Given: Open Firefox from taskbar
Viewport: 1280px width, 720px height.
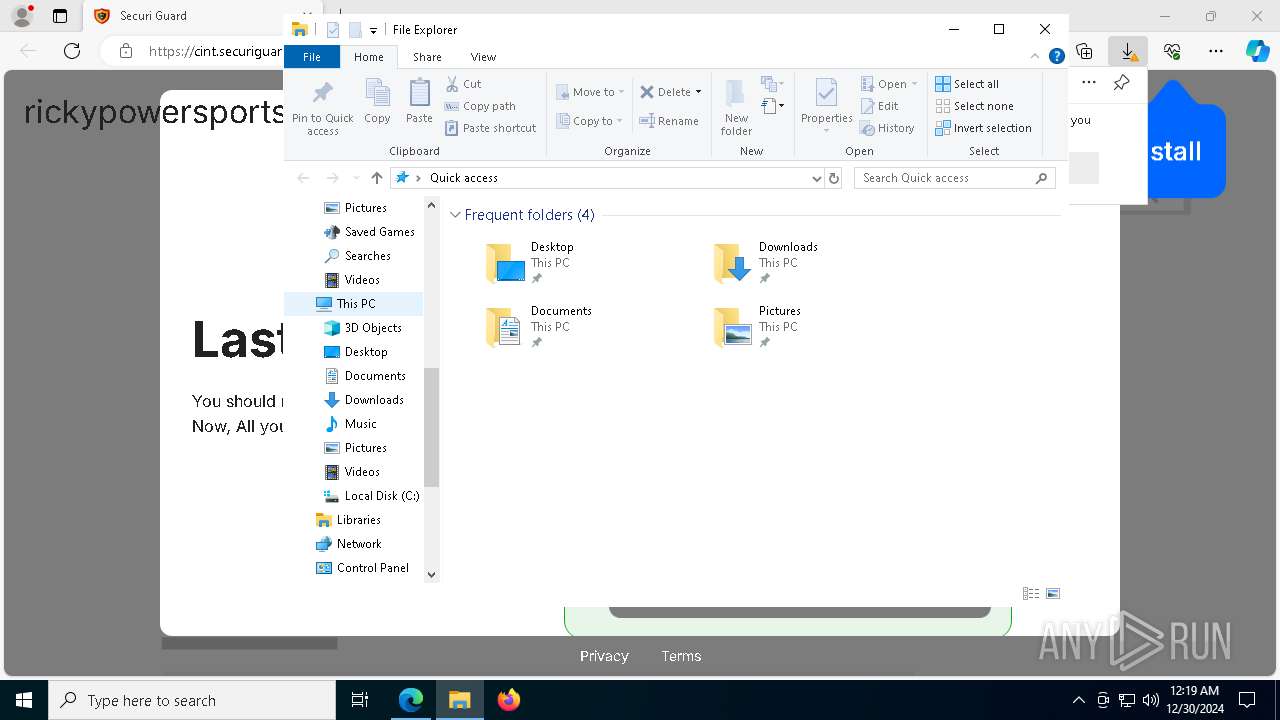Looking at the screenshot, I should (508, 700).
